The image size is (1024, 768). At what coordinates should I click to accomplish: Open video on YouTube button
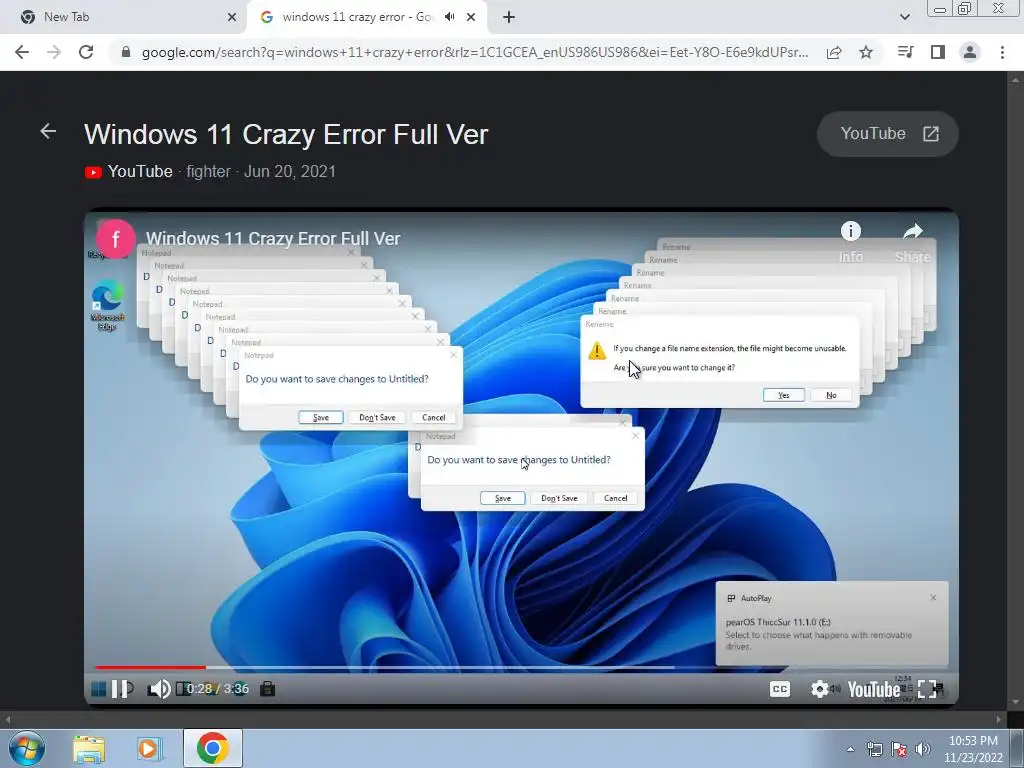click(x=888, y=134)
